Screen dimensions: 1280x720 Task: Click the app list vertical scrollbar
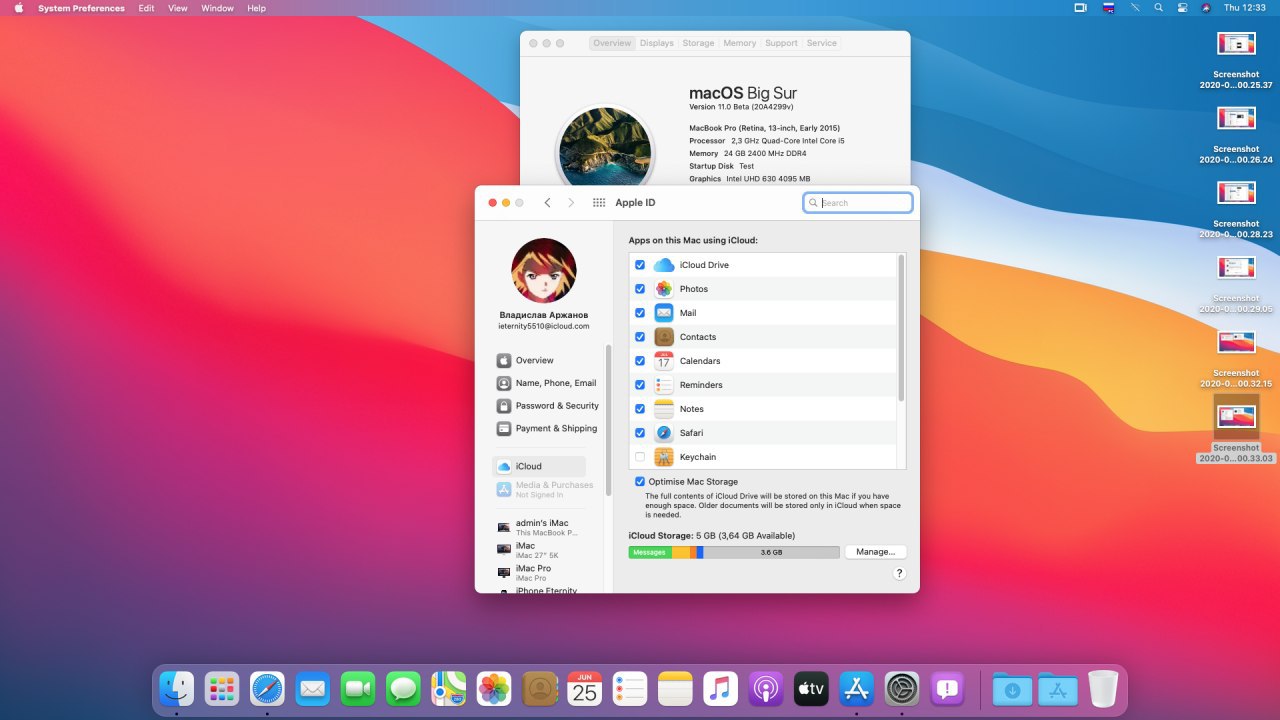click(x=901, y=328)
